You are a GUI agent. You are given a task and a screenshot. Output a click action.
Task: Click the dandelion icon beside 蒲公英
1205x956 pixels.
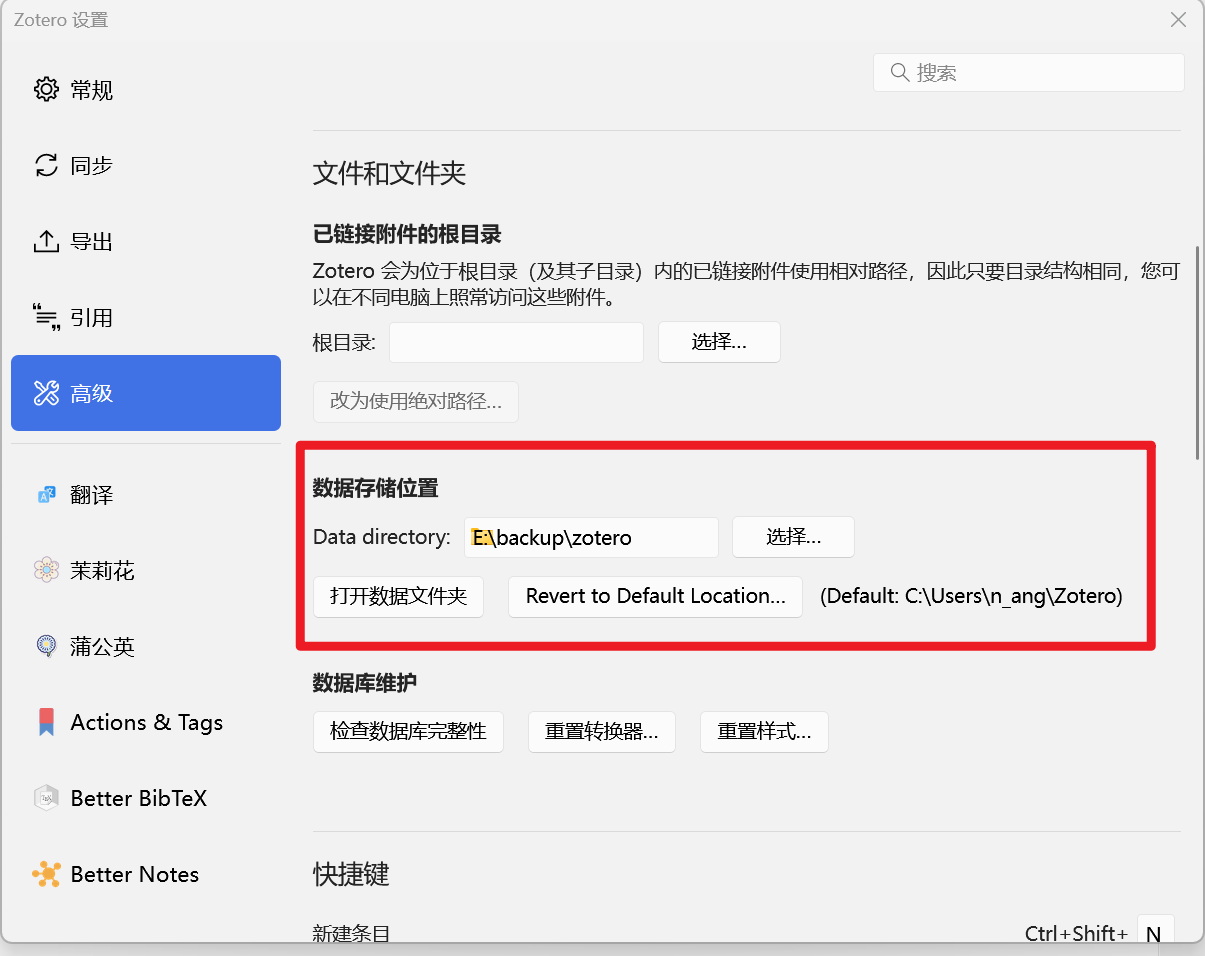(x=46, y=647)
